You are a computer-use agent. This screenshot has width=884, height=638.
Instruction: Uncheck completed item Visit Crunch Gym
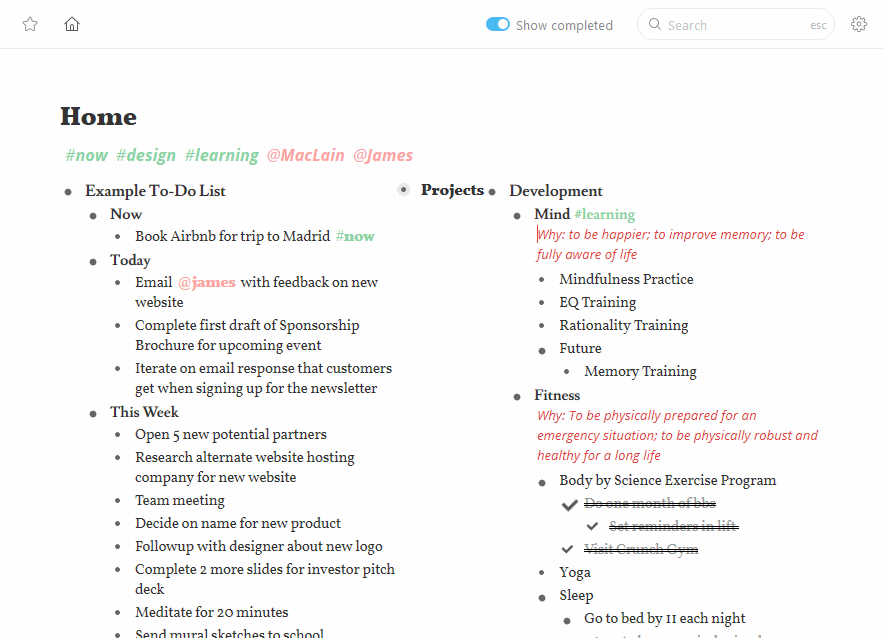(568, 549)
